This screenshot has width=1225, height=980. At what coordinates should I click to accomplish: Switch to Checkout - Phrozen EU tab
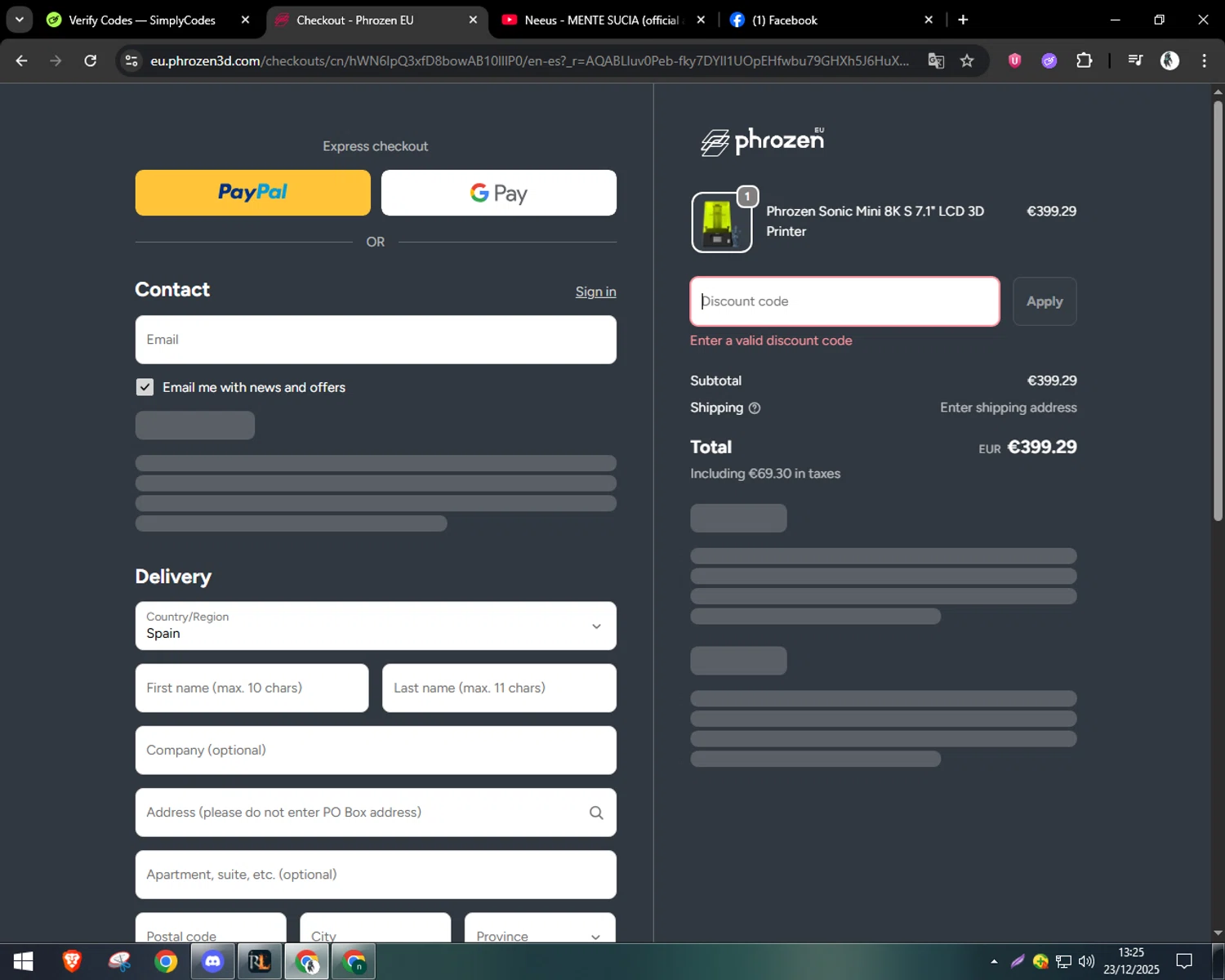(355, 20)
